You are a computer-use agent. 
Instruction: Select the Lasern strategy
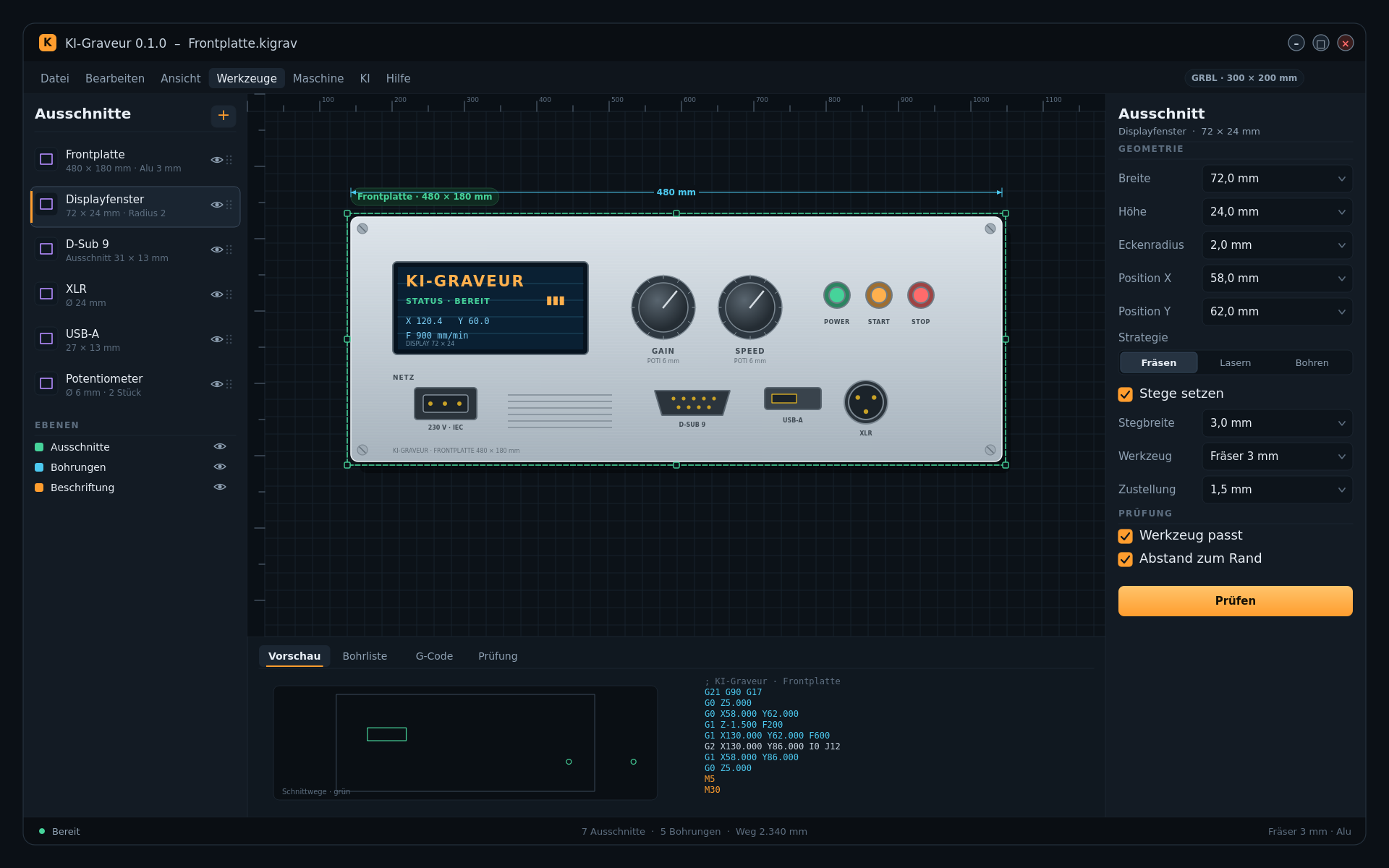click(x=1235, y=363)
